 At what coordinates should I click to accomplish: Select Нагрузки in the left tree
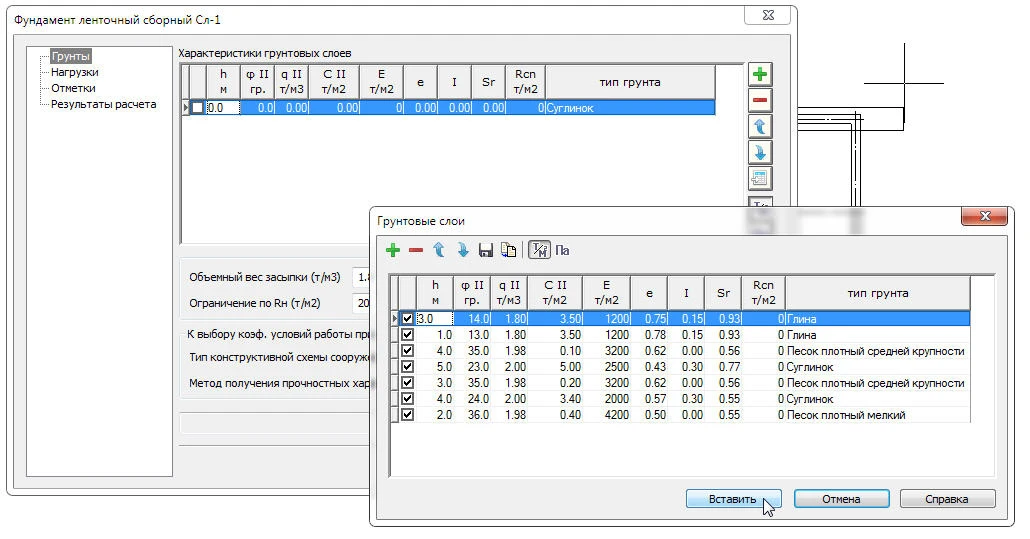point(75,72)
